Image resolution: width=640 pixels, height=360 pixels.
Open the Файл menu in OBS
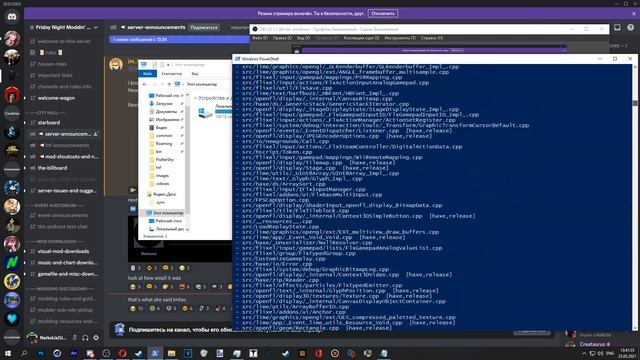tap(260, 38)
